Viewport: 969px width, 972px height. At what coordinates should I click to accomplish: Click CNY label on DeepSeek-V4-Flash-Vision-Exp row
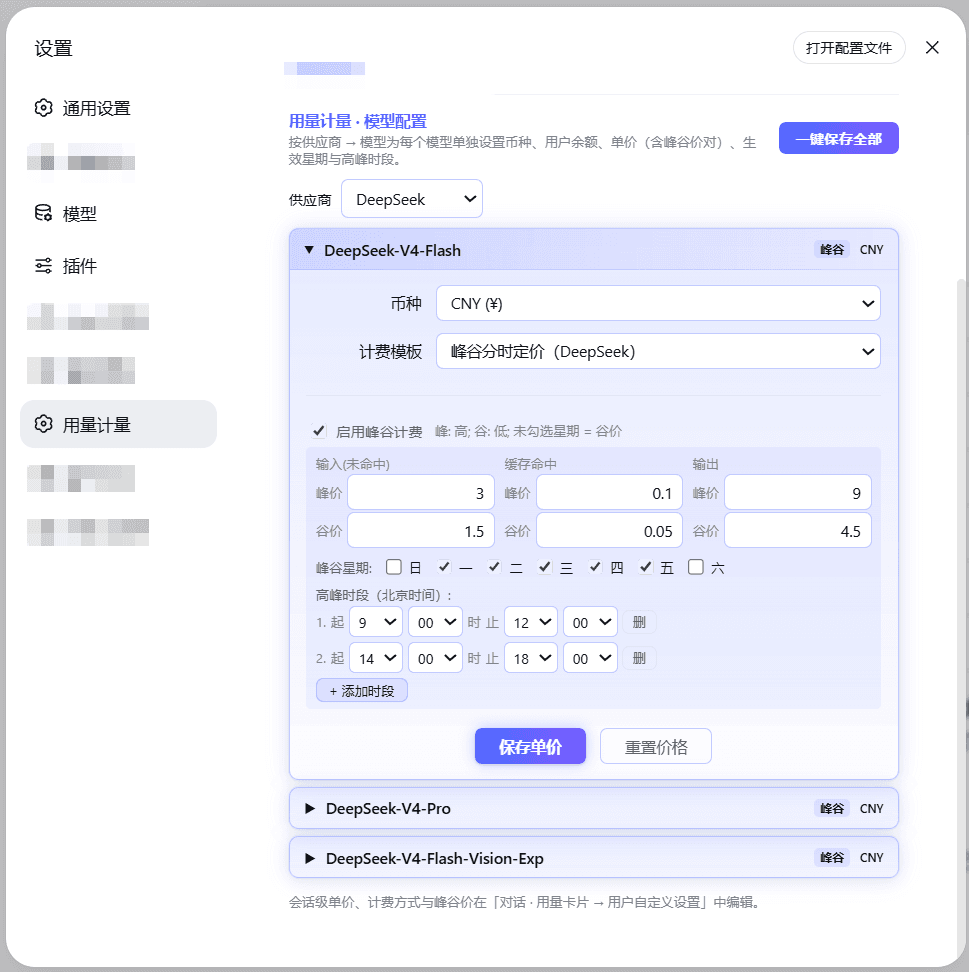tap(871, 857)
